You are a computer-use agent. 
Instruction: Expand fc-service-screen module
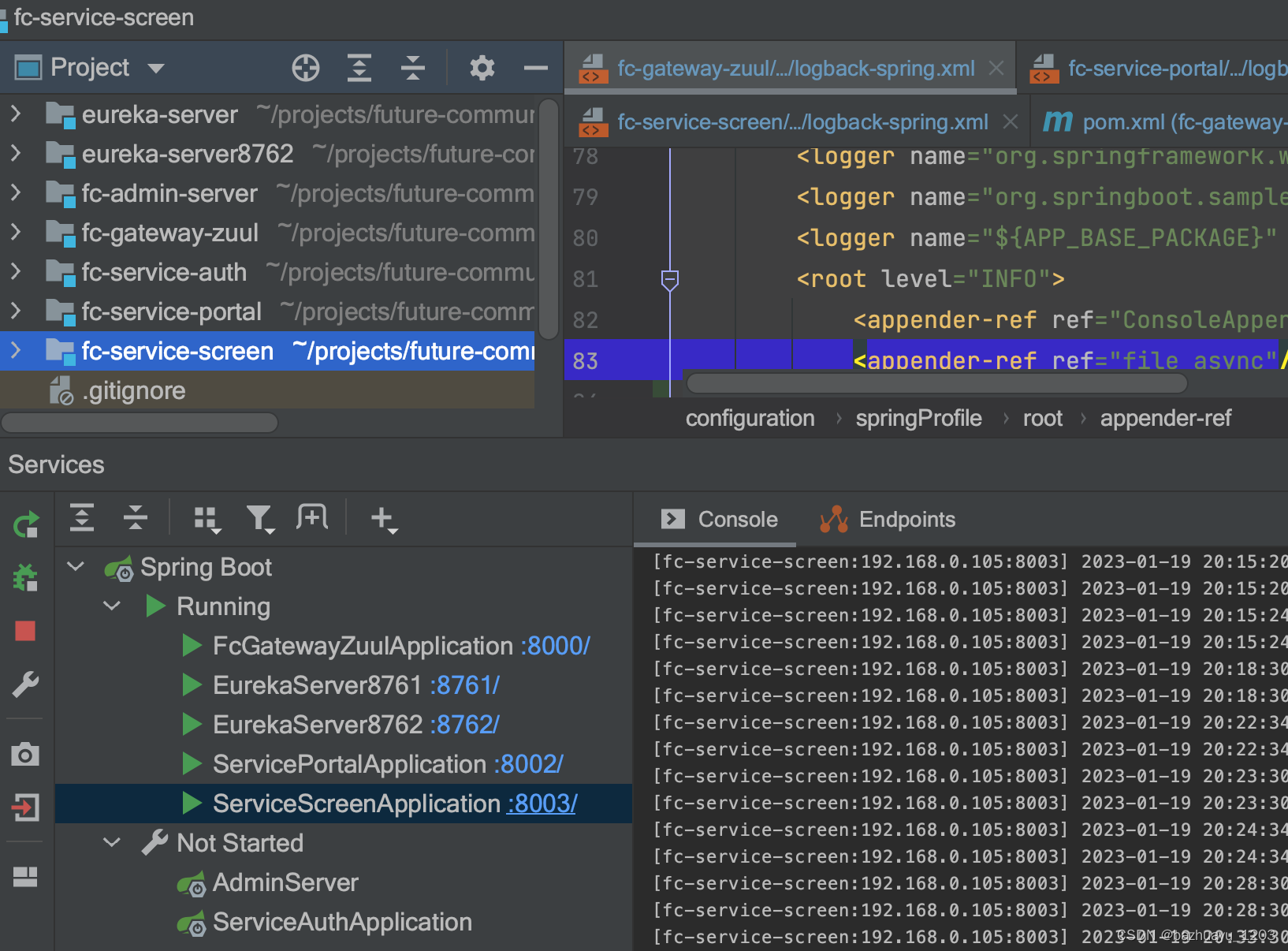coord(16,351)
